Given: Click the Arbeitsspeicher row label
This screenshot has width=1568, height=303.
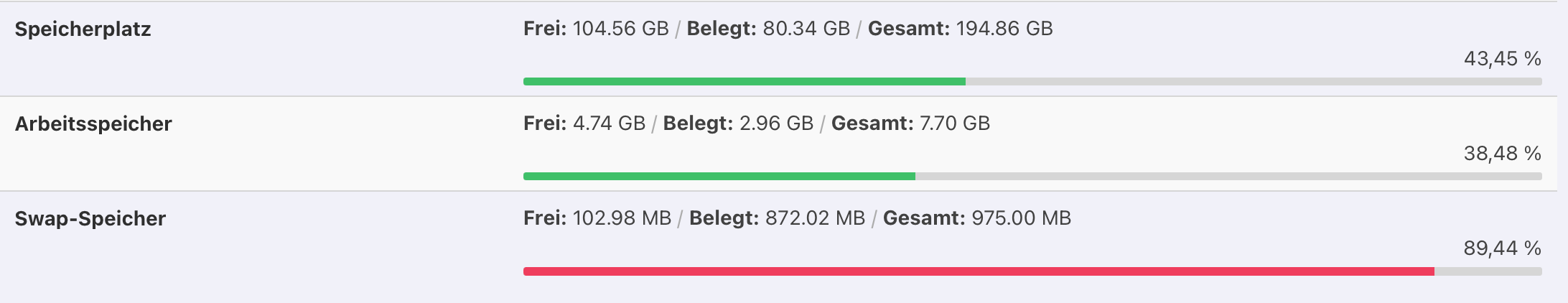Looking at the screenshot, I should click(93, 124).
